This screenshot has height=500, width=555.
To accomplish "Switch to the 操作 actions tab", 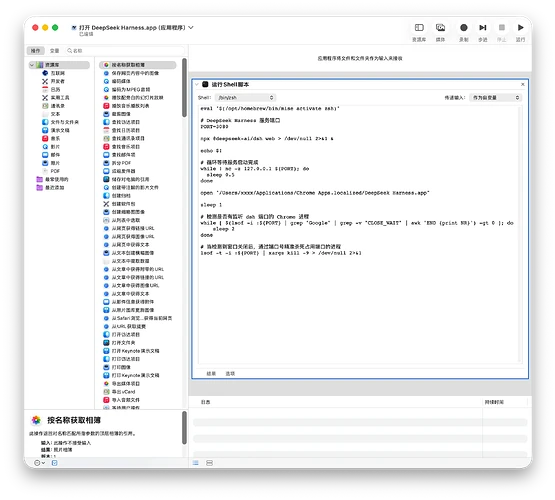I will click(36, 51).
